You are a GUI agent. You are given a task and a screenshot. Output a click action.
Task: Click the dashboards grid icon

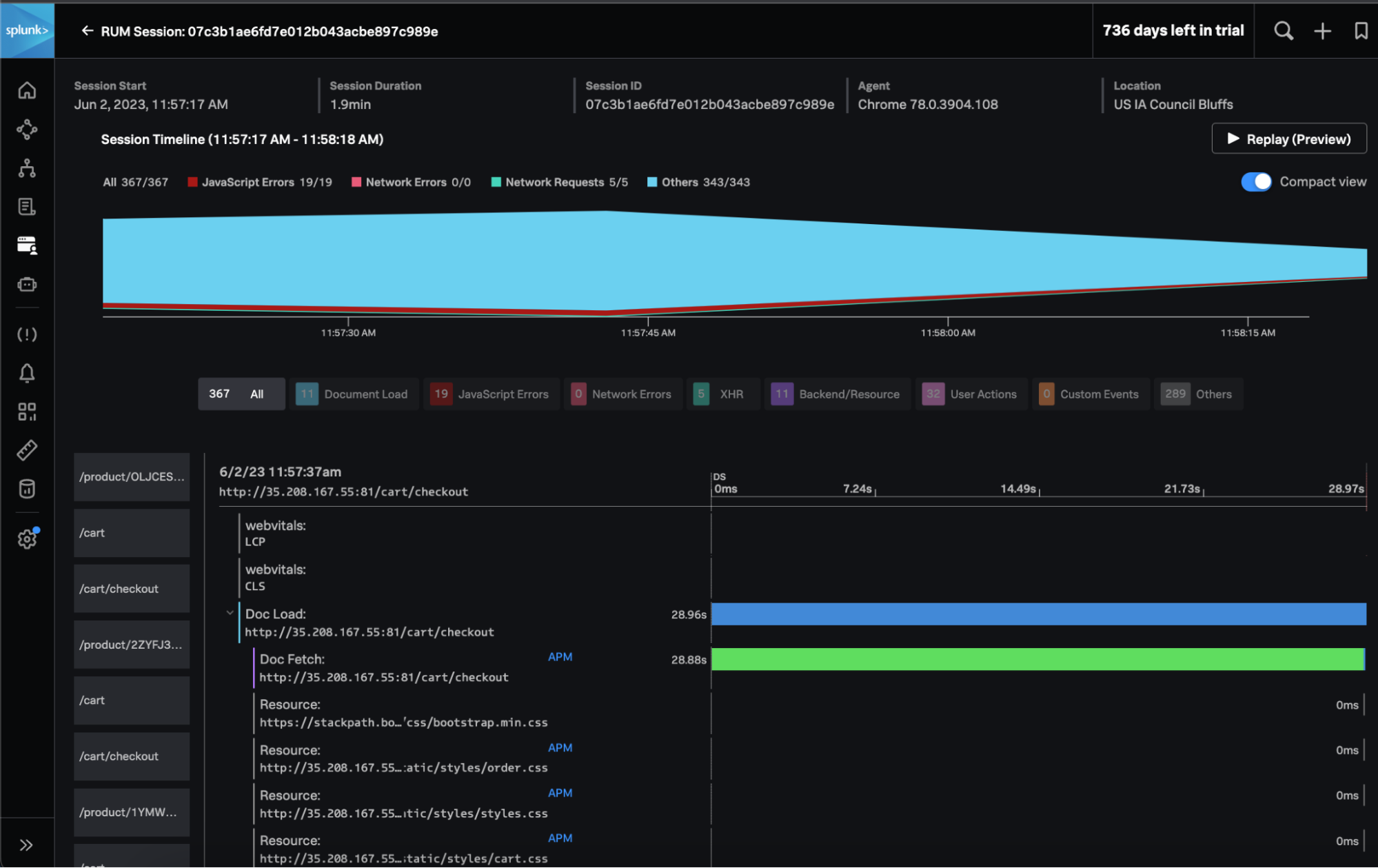(x=27, y=410)
